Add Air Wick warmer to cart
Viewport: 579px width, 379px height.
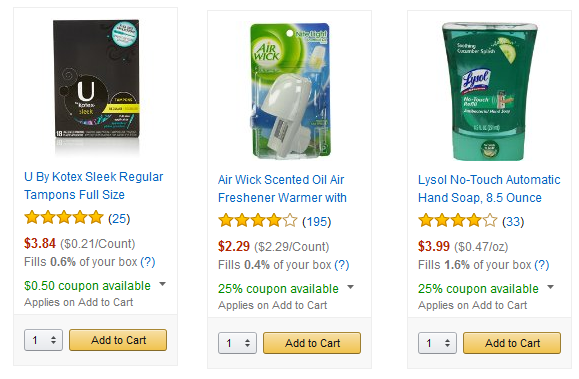point(312,343)
